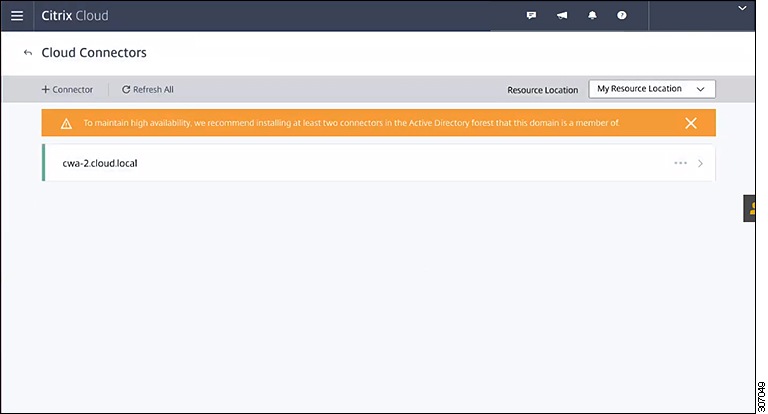Click the high availability recommendation text
768x414 pixels.
351,123
